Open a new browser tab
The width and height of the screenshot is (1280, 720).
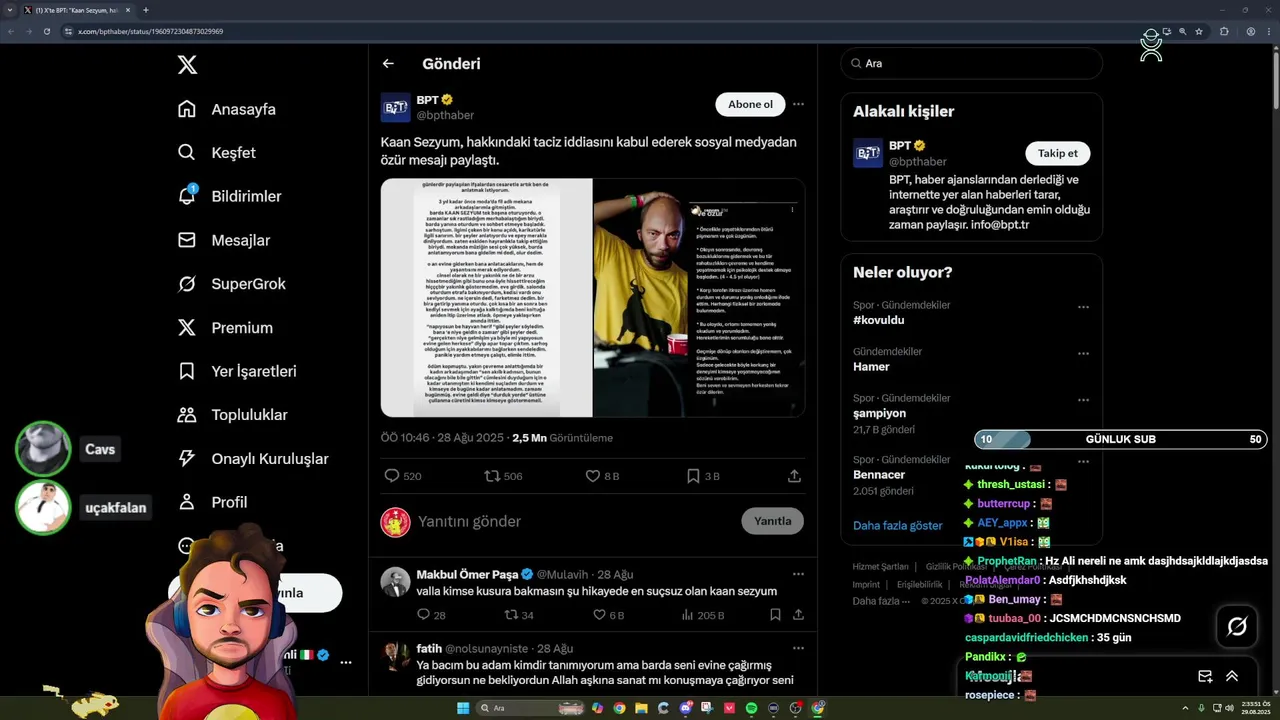click(x=146, y=10)
